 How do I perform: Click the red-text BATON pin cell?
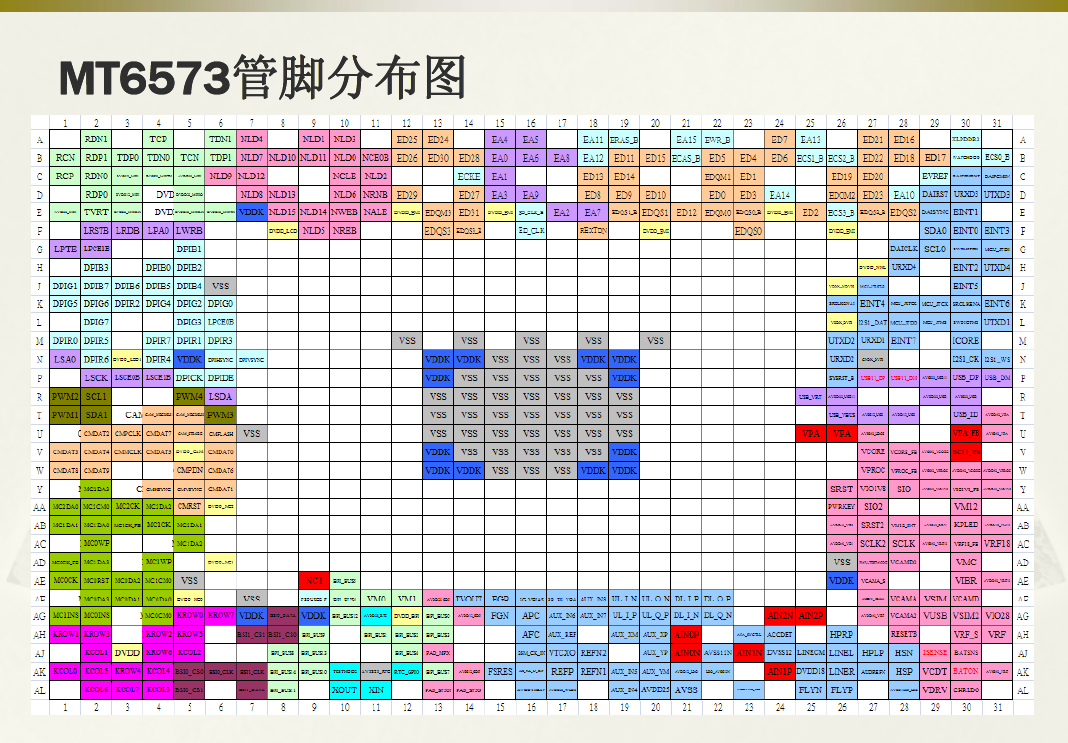[x=966, y=671]
